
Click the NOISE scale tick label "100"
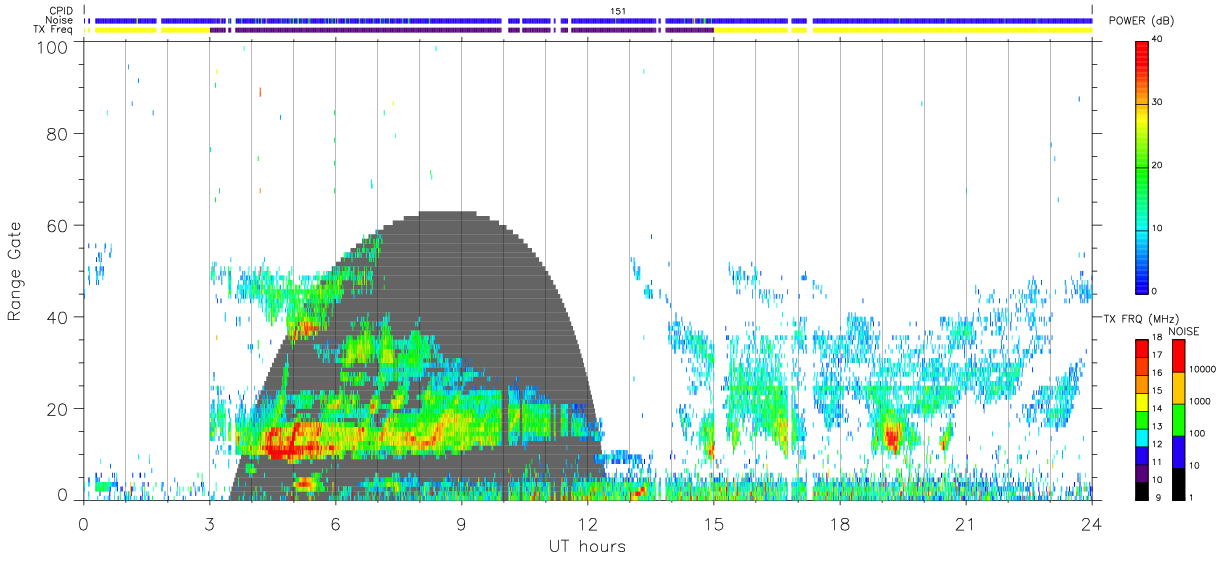tap(1198, 433)
